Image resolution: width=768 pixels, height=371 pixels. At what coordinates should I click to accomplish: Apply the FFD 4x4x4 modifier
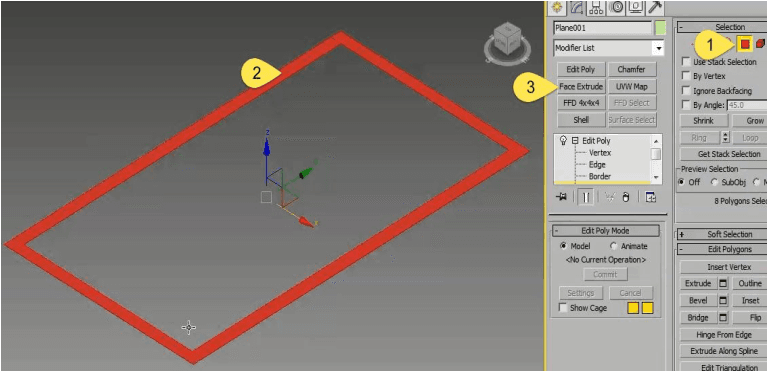(x=581, y=103)
